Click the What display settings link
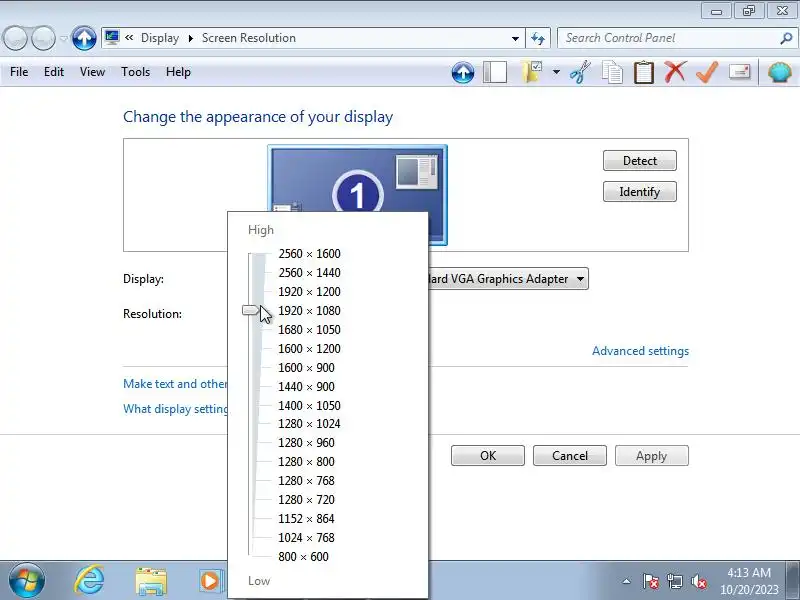800x600 pixels. point(175,409)
